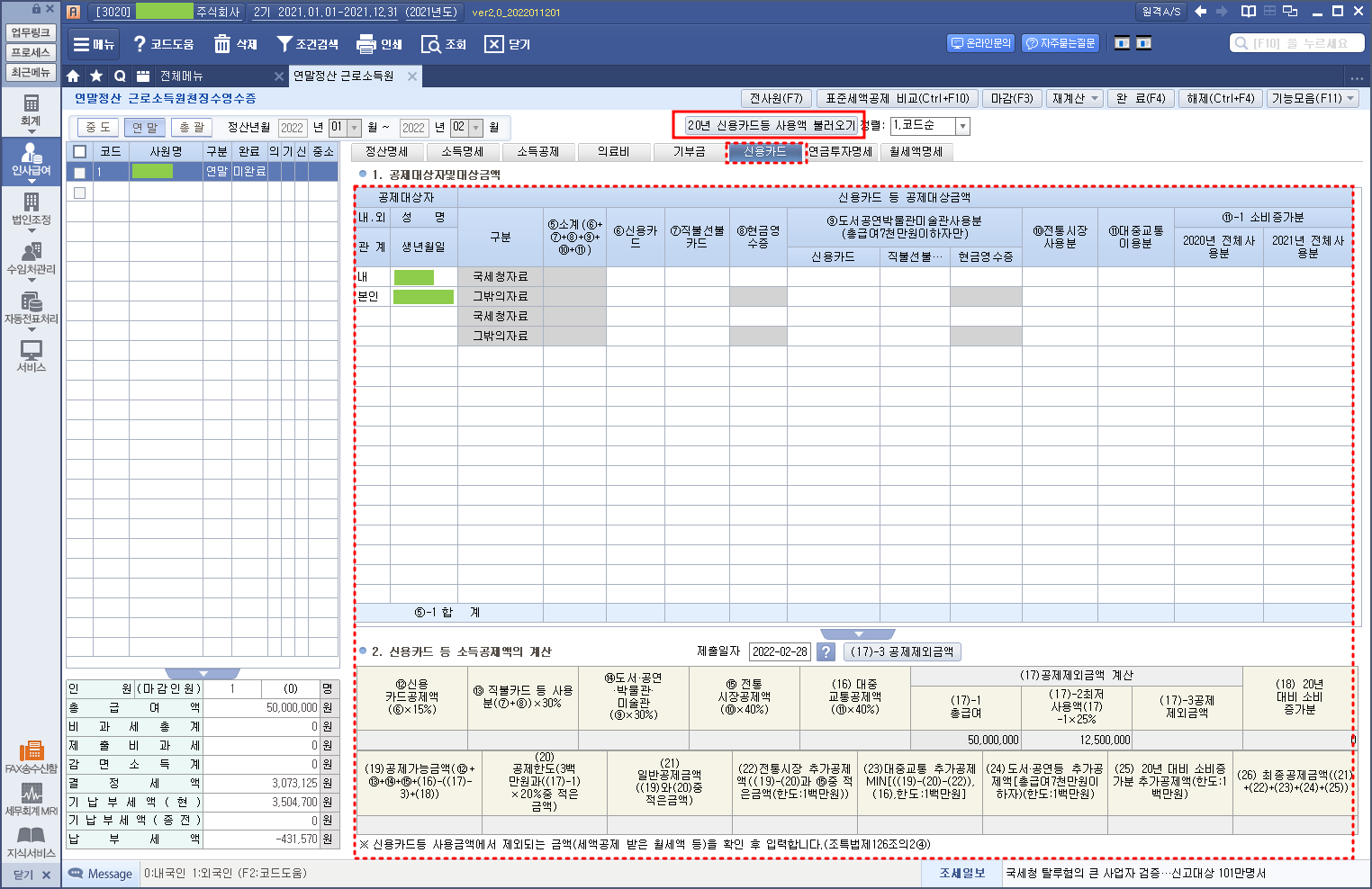Click the blue question mark help button
The width and height of the screenshot is (1372, 889).
[825, 651]
